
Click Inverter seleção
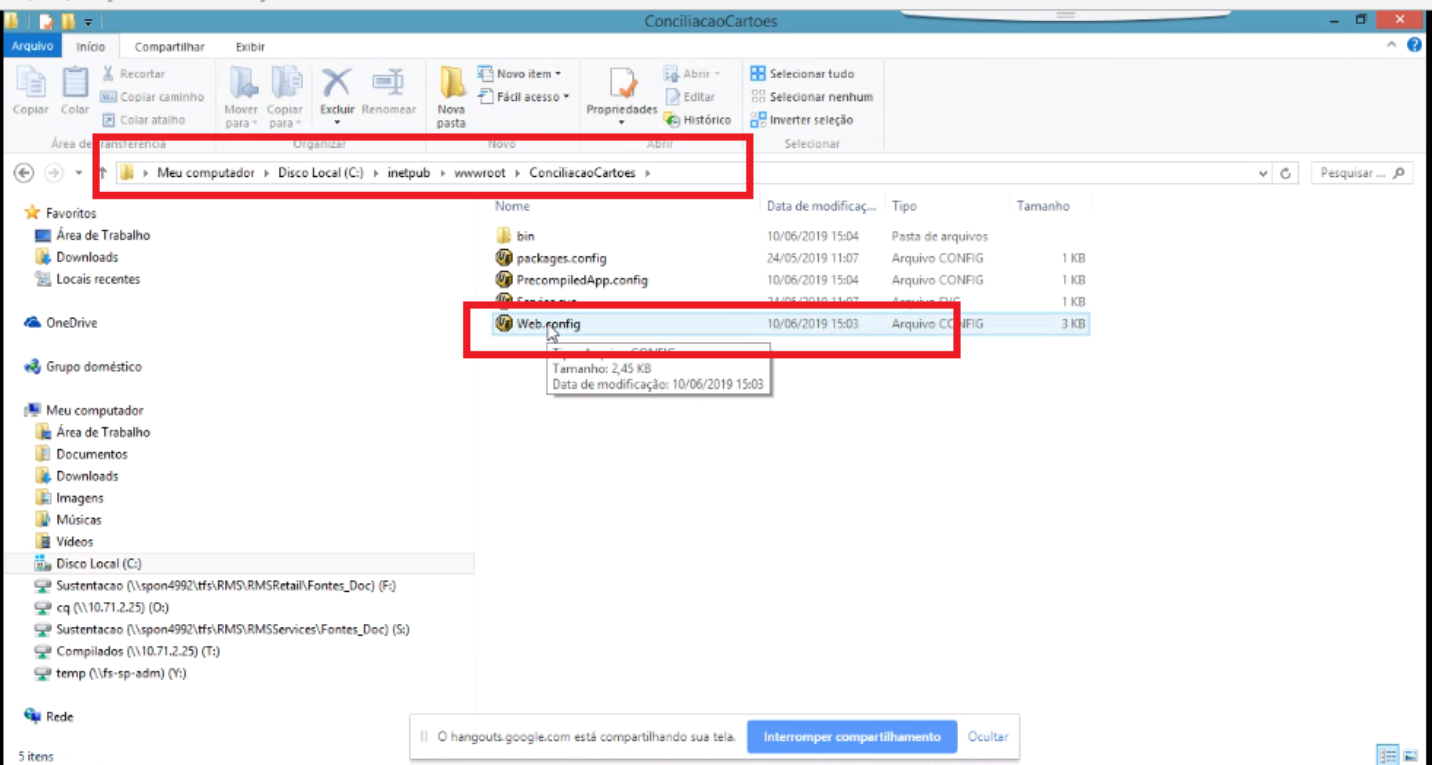[x=802, y=120]
